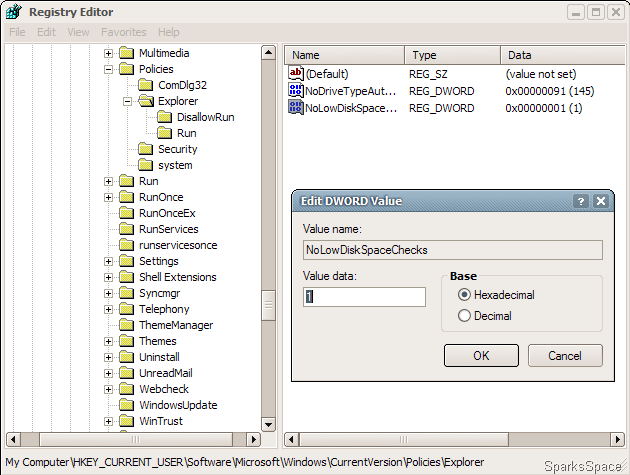This screenshot has height=475, width=630.
Task: Click the (Default) string value icon
Action: (296, 73)
